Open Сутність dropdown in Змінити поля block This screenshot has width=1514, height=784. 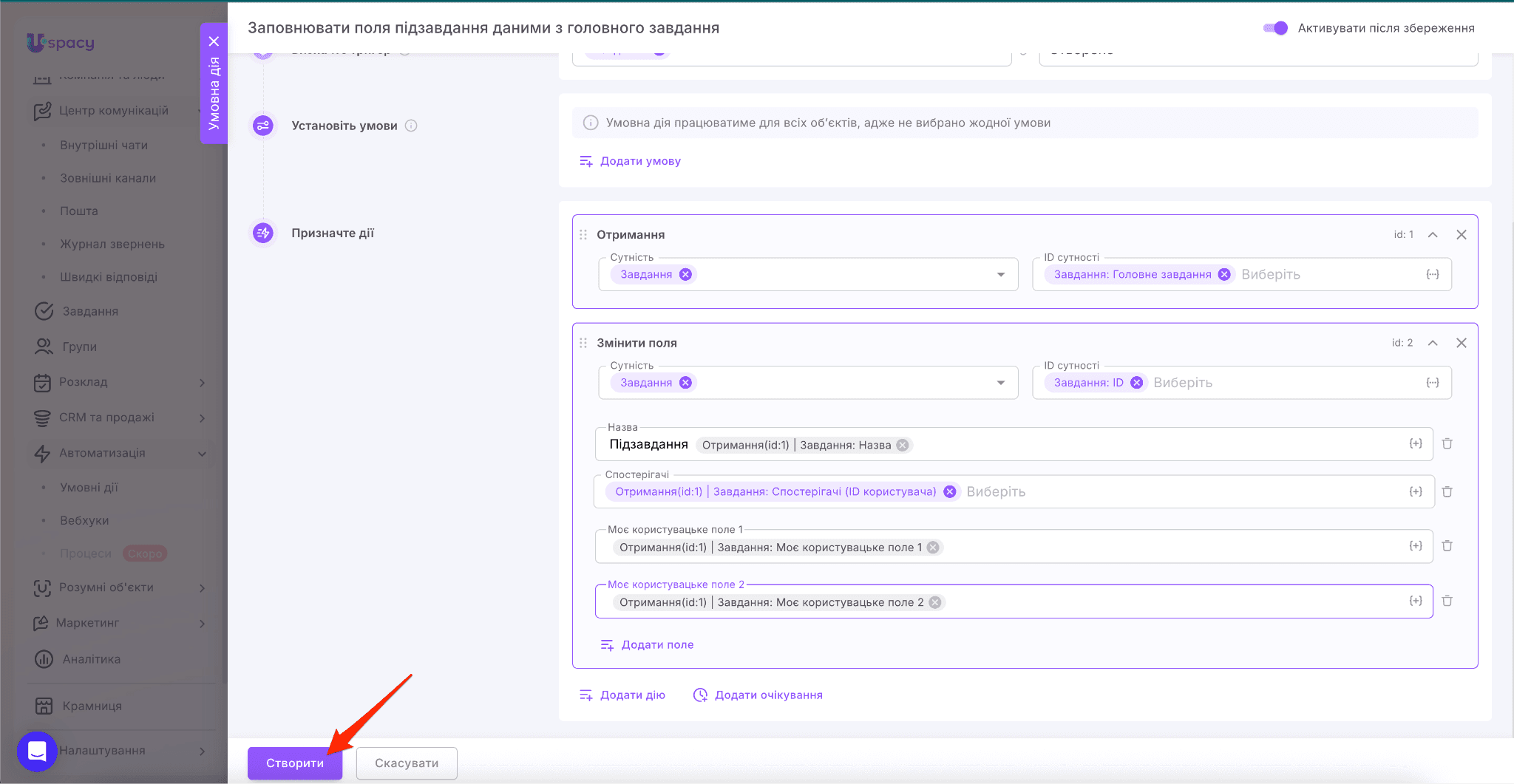(x=1000, y=383)
